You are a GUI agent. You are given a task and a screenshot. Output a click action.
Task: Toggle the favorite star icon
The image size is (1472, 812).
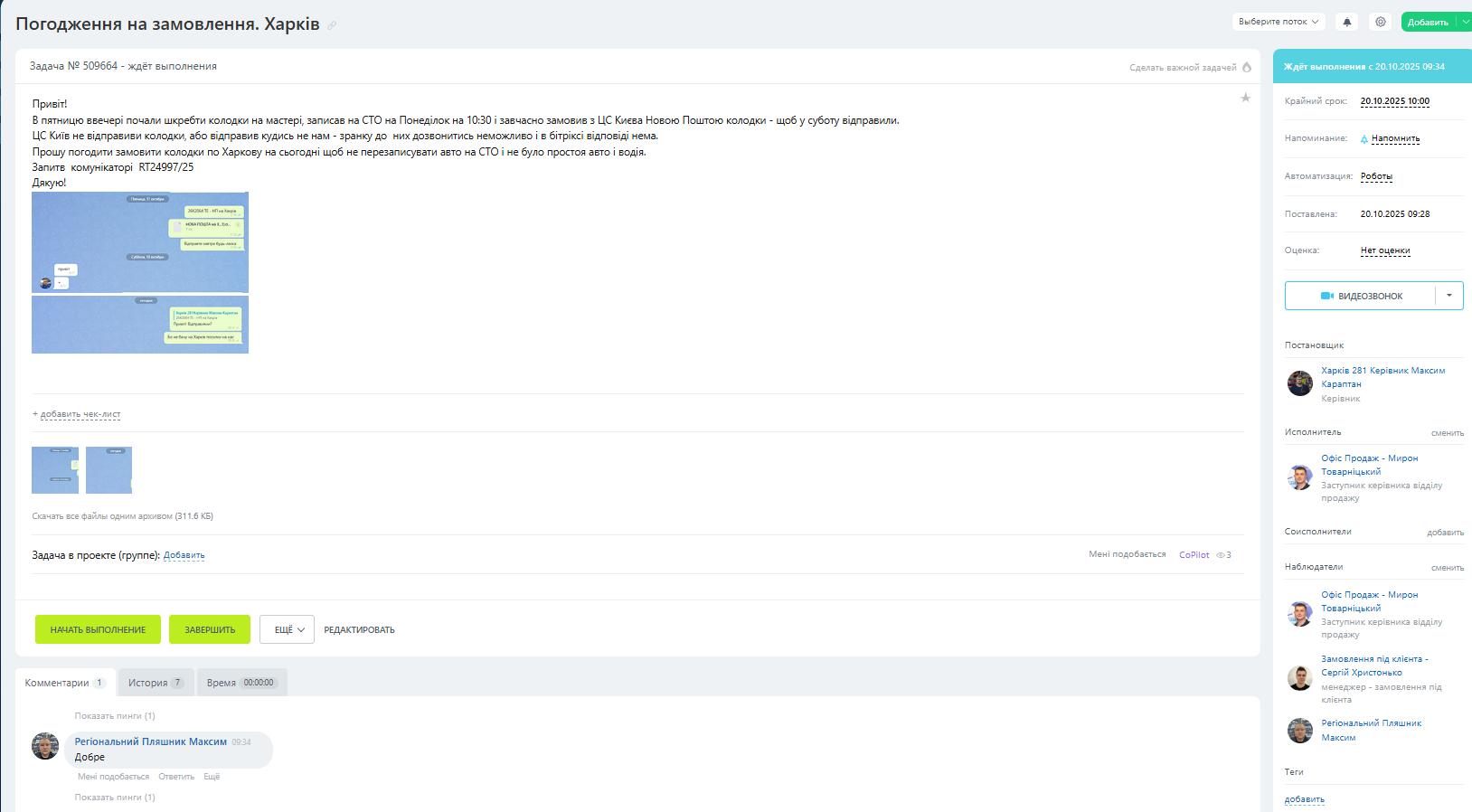[x=1245, y=98]
